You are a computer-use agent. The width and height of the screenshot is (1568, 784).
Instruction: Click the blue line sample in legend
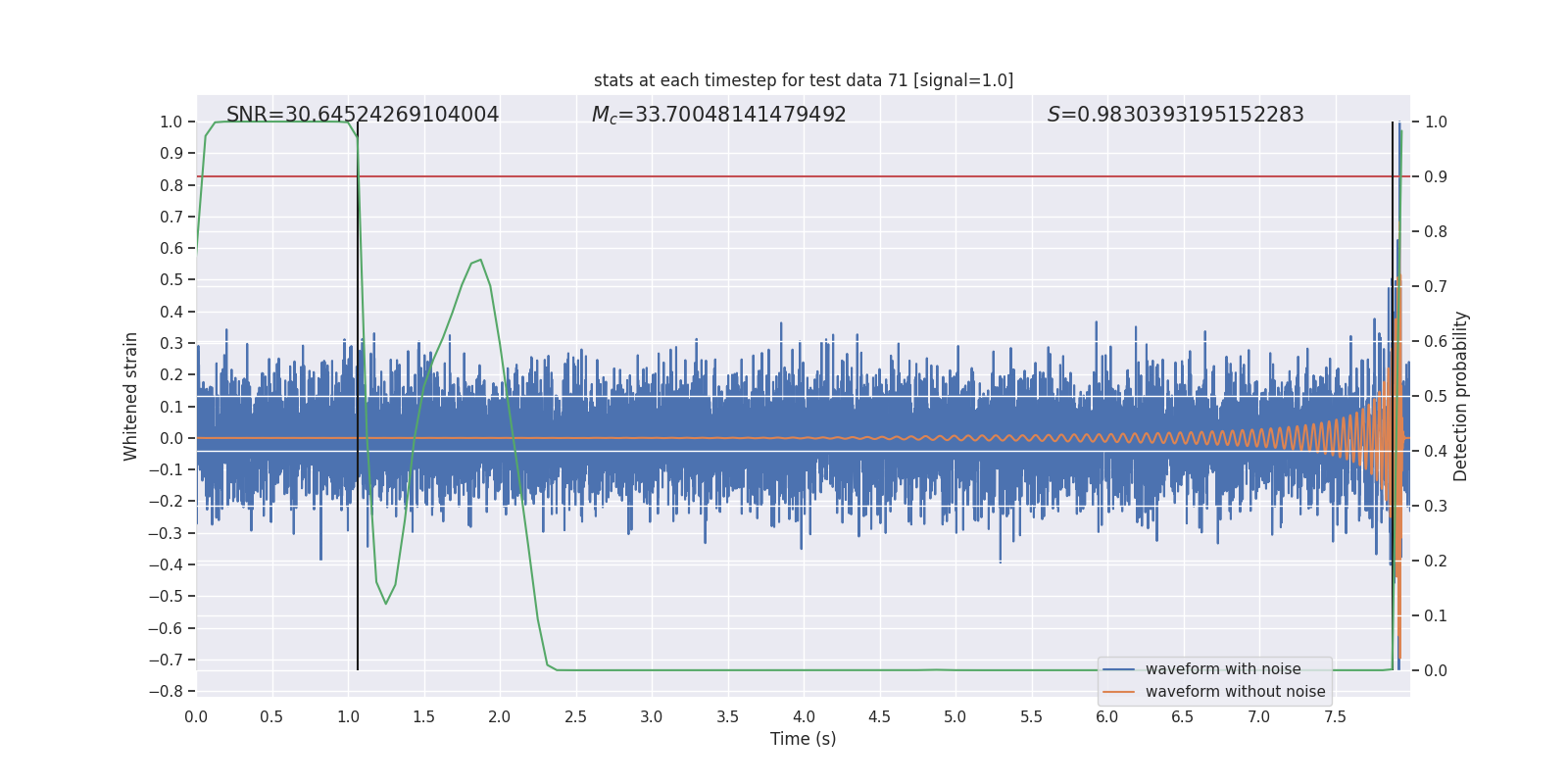pyautogui.click(x=1118, y=669)
